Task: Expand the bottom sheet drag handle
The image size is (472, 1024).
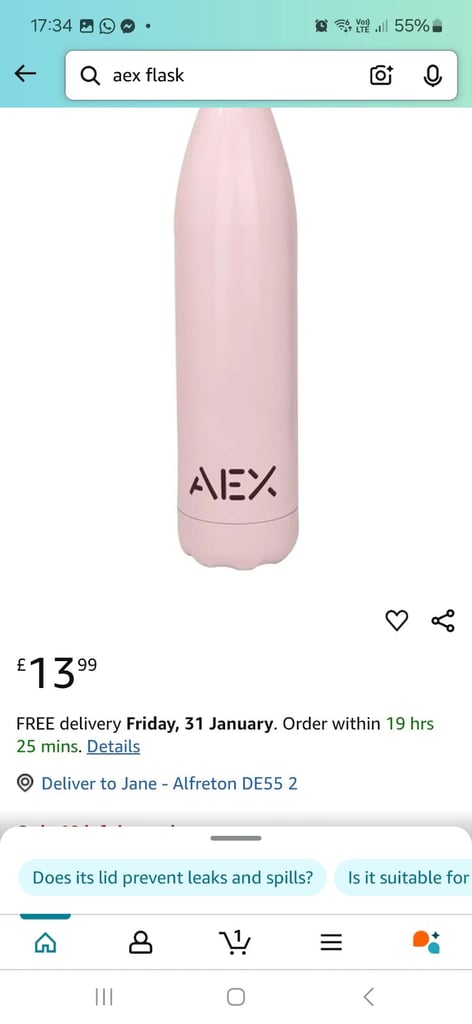Action: (x=236, y=838)
